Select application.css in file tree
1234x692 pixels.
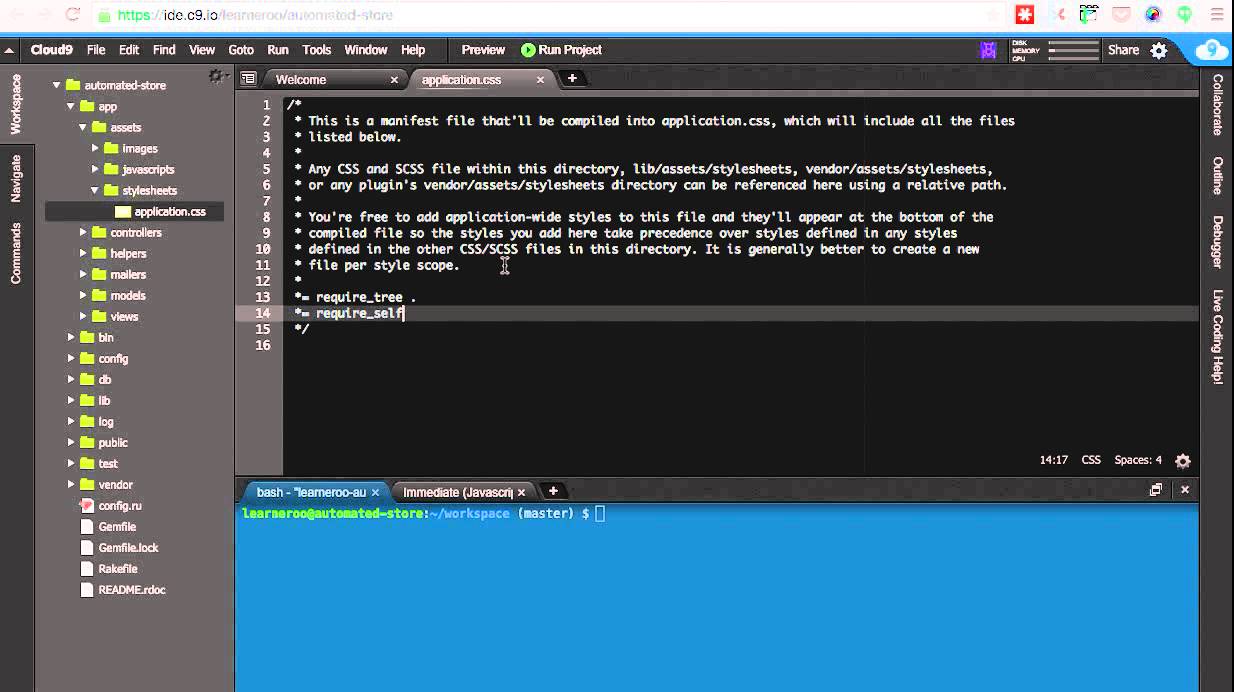170,211
